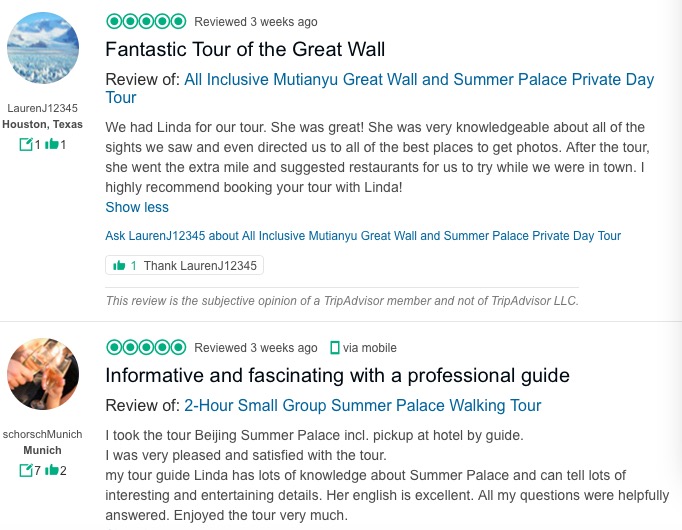Click schorschMunich's review count icon
682x530 pixels.
coord(26,470)
